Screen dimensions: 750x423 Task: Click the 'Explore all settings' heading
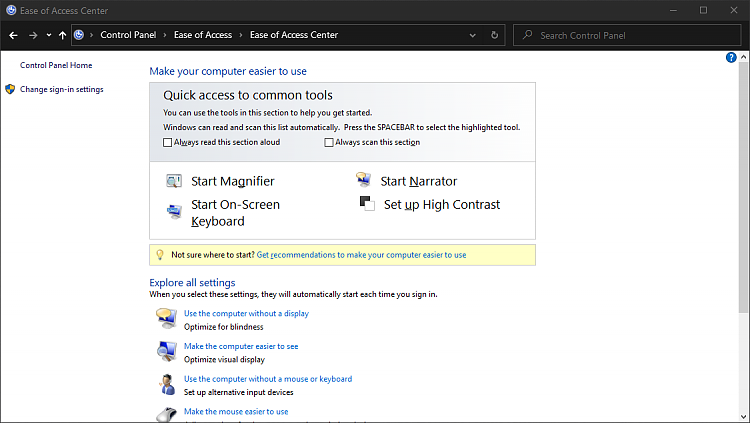point(192,282)
